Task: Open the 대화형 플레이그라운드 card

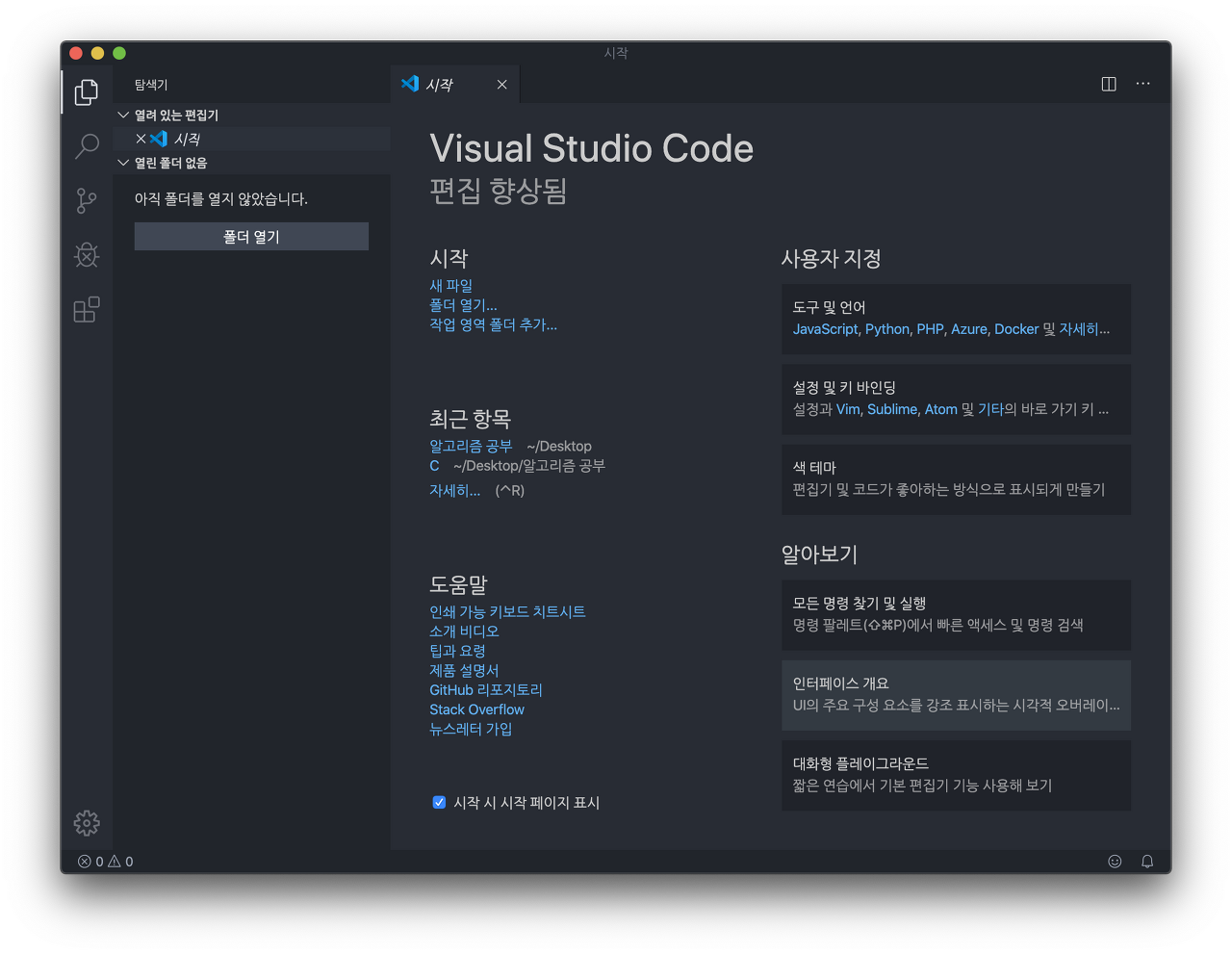Action: (956, 775)
